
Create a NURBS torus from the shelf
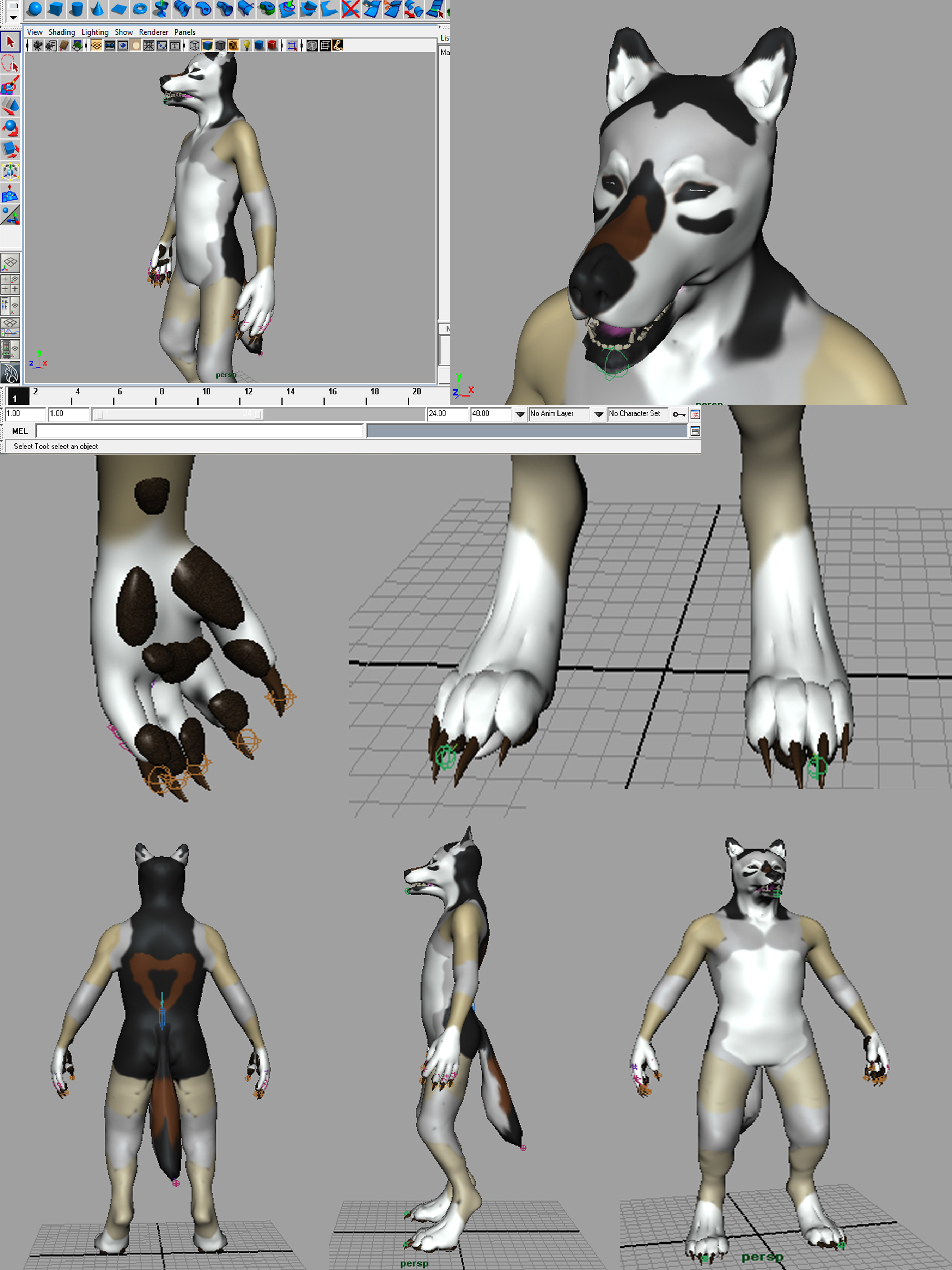[x=140, y=8]
